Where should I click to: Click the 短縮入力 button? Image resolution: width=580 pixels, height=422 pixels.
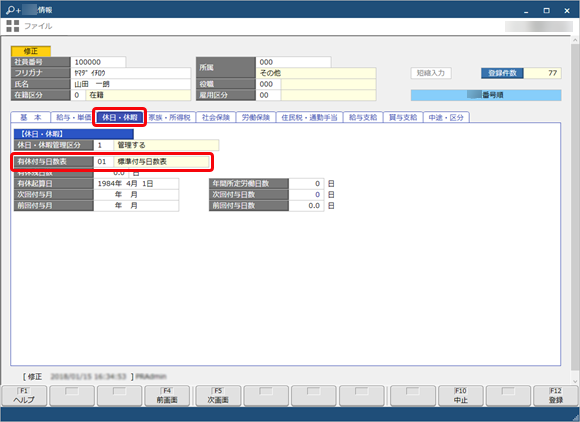click(431, 73)
